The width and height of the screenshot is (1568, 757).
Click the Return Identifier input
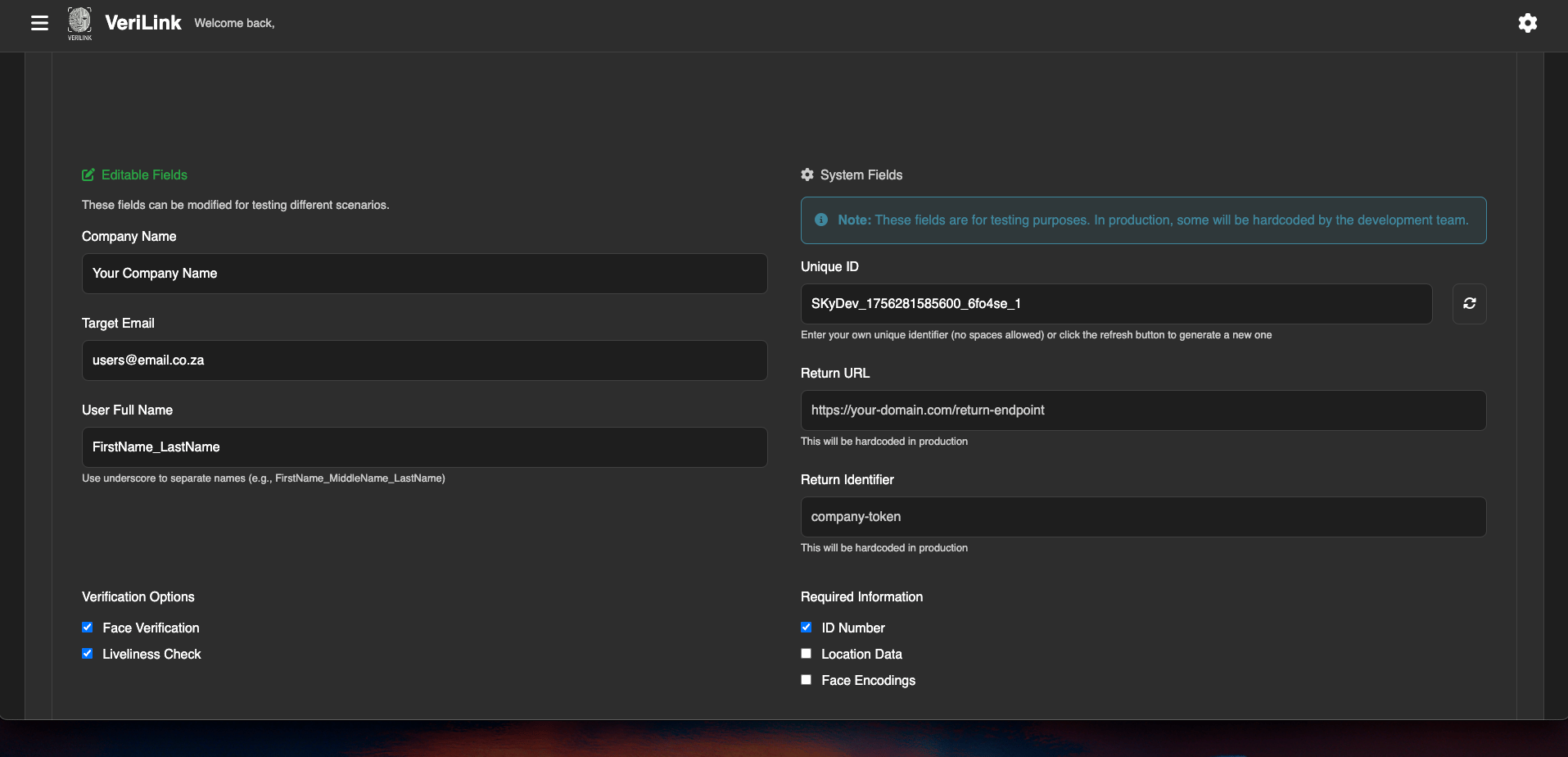click(1142, 517)
